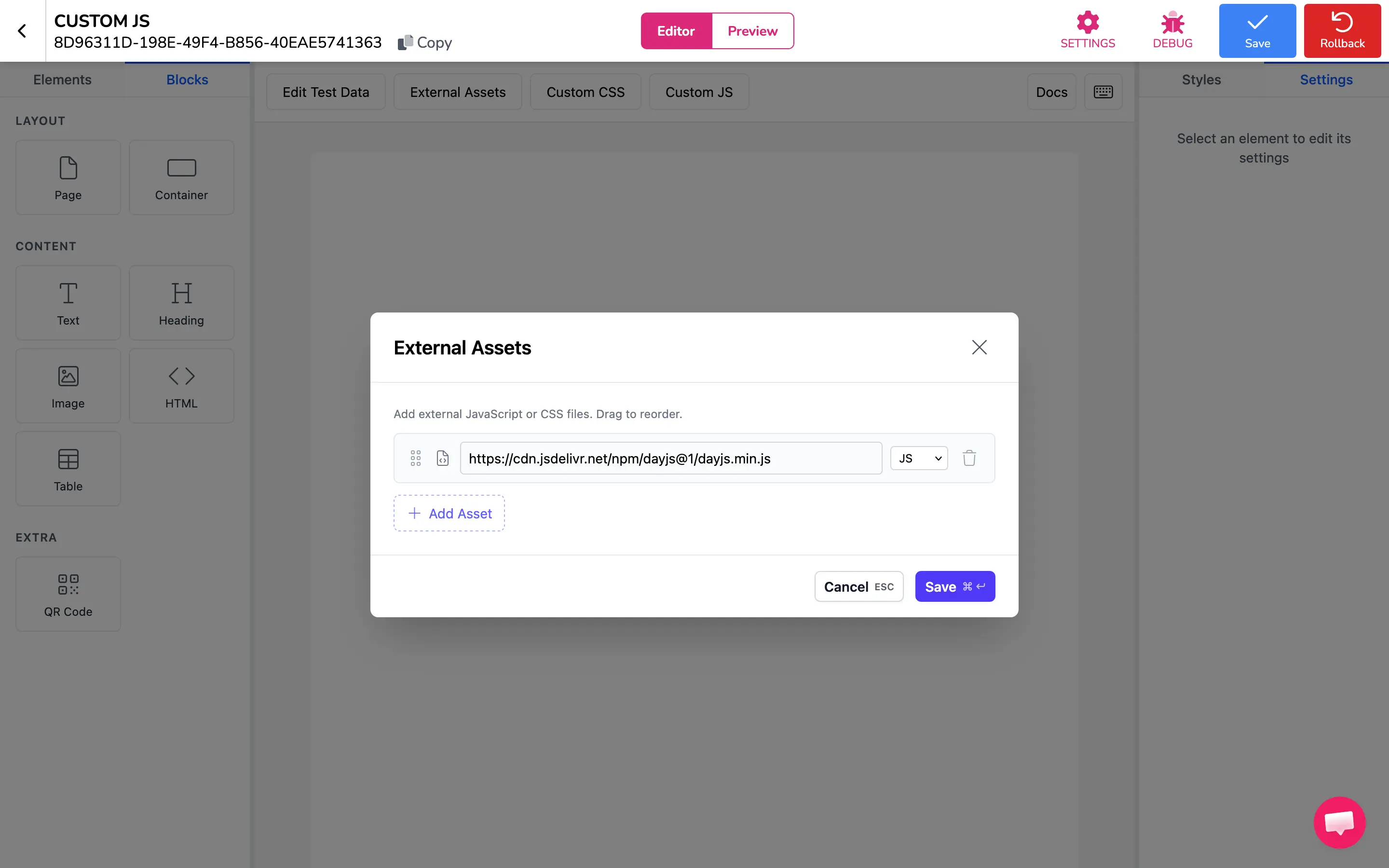Viewport: 1389px width, 868px height.
Task: Click the file code icon in asset row
Action: 443,458
